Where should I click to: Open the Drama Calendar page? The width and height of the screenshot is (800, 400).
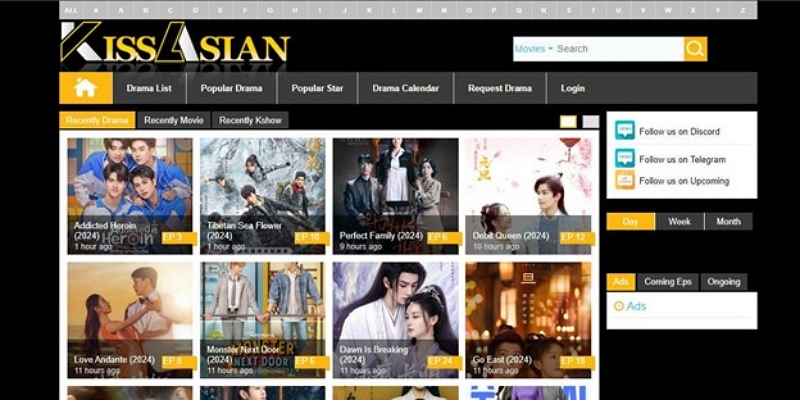click(x=406, y=88)
